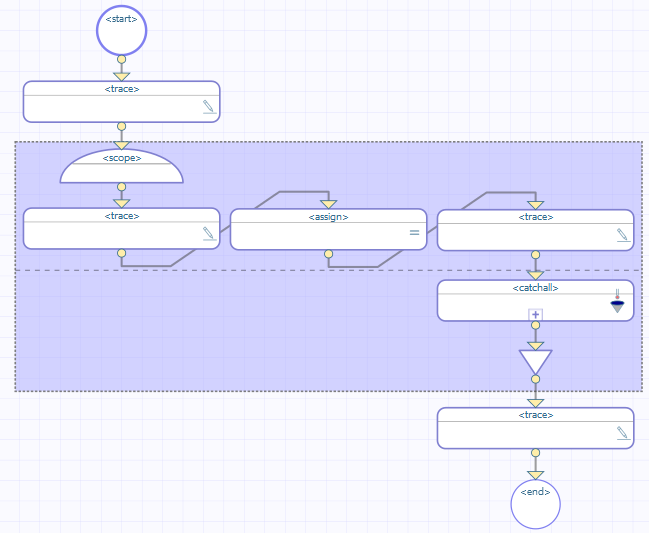Click the pencil icon on the right scope trace node

point(622,234)
